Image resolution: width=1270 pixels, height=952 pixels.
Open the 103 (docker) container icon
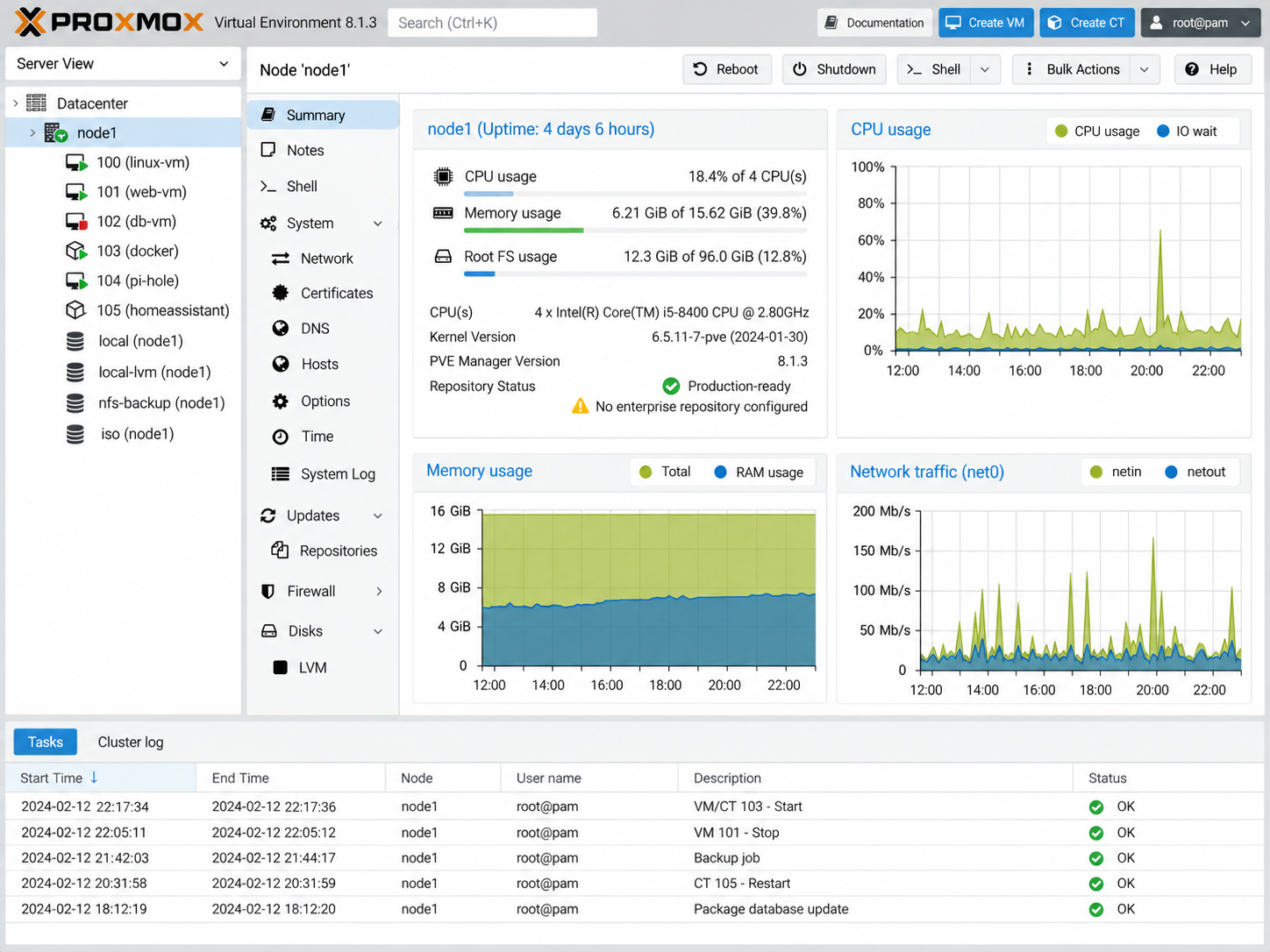75,251
